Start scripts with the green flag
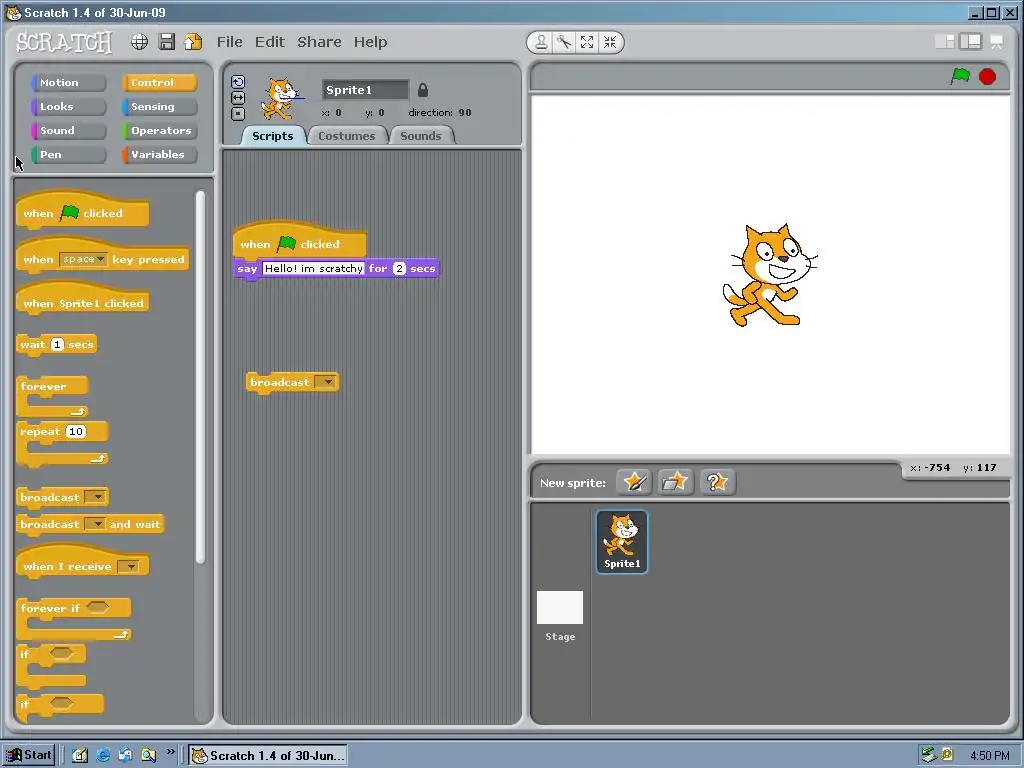This screenshot has width=1024, height=768. [959, 76]
